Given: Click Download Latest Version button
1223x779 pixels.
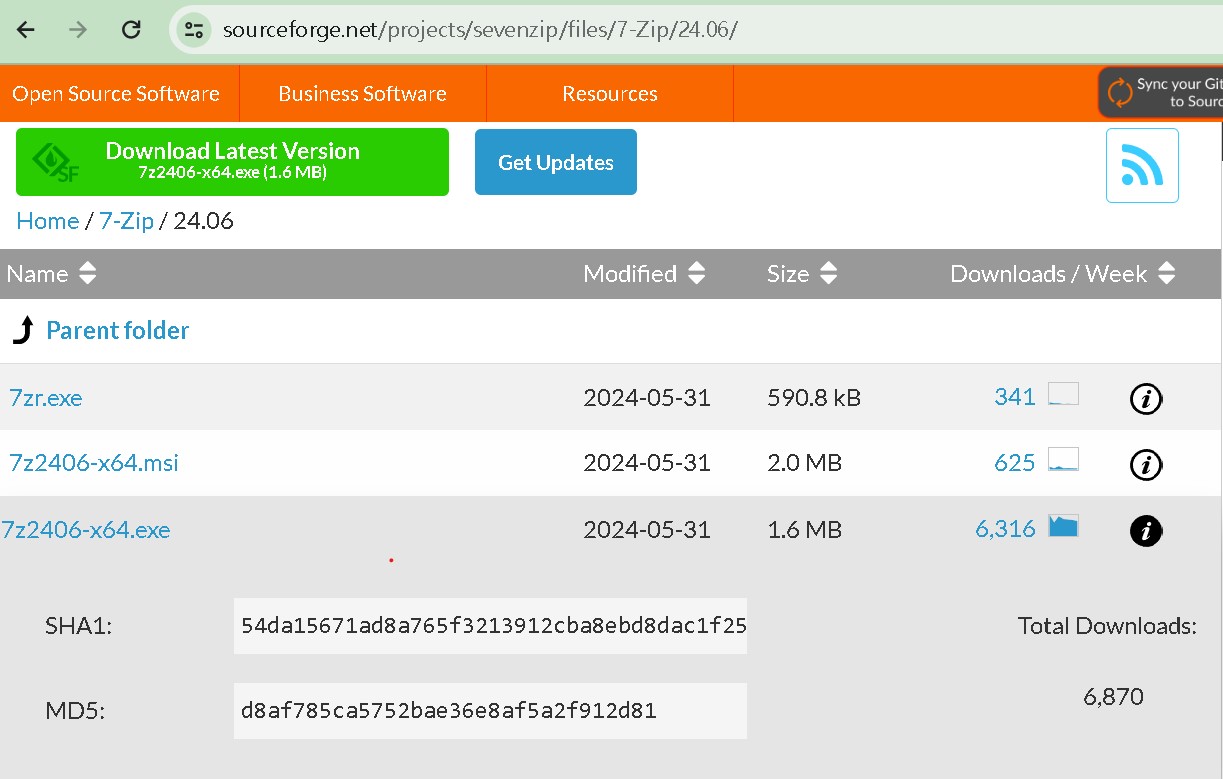Looking at the screenshot, I should [232, 162].
